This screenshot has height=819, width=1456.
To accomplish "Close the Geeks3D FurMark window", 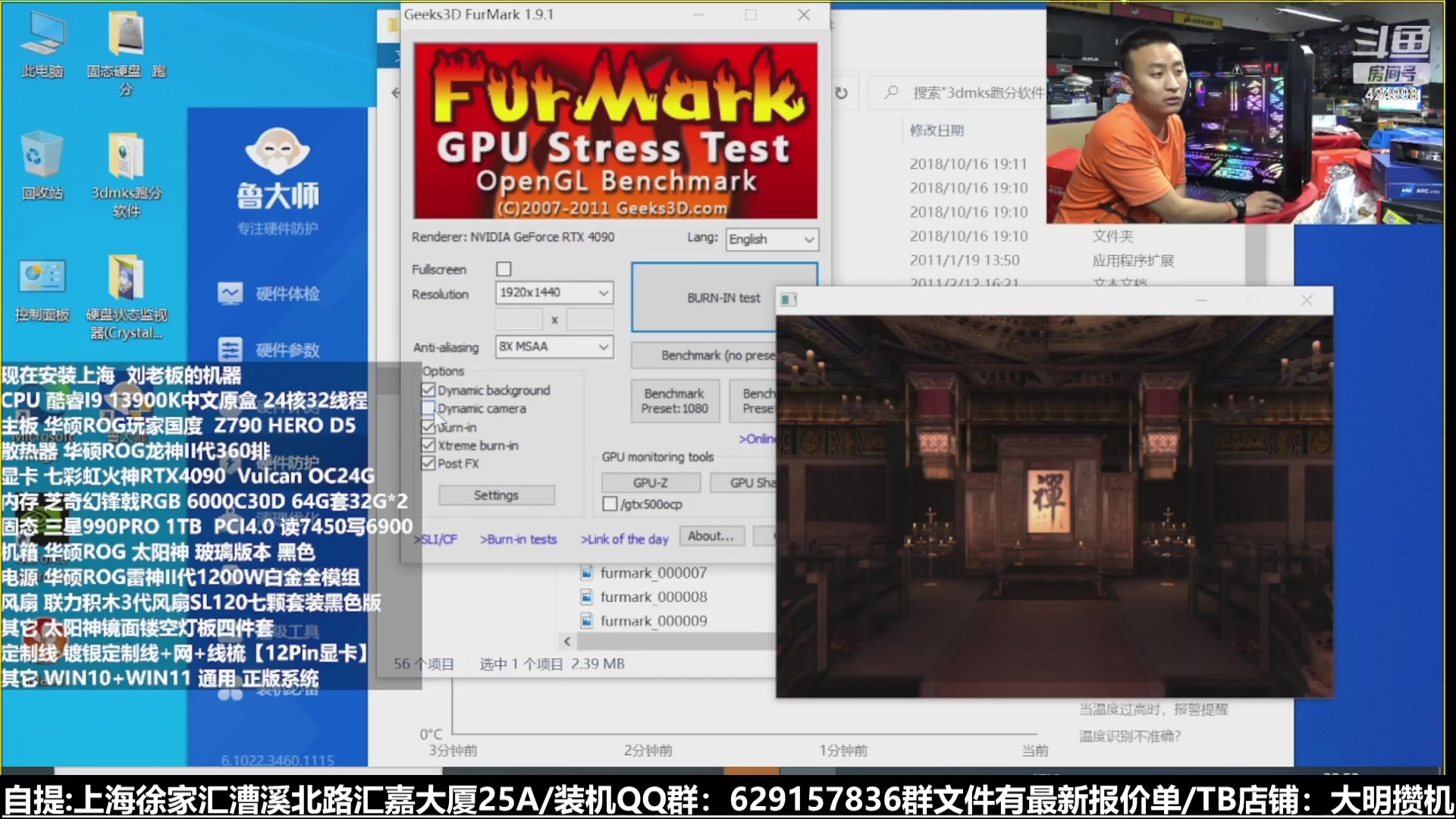I will (804, 15).
